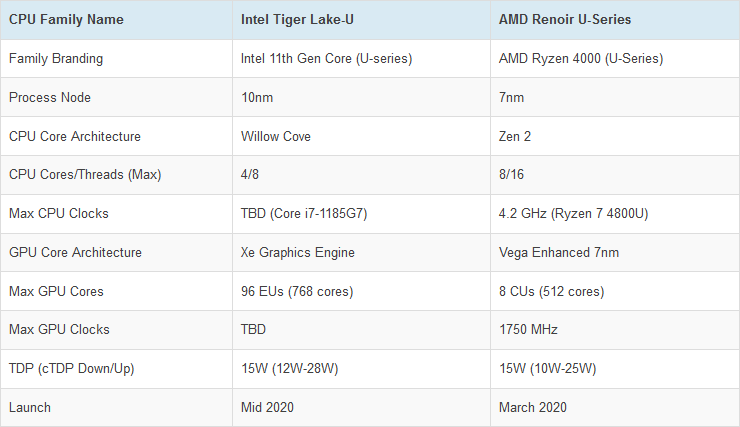The width and height of the screenshot is (740, 427).
Task: Click the "AMD Ryzen 4000 (U-Series)" cell
Action: [581, 59]
